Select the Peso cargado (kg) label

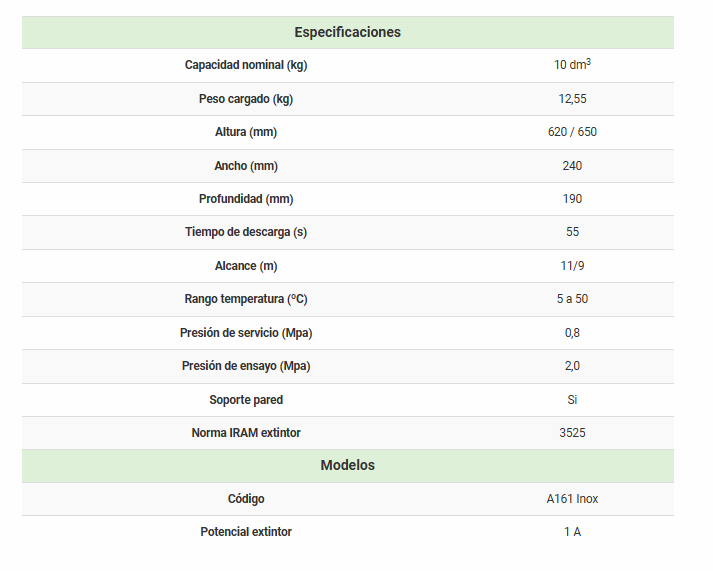coord(246,99)
